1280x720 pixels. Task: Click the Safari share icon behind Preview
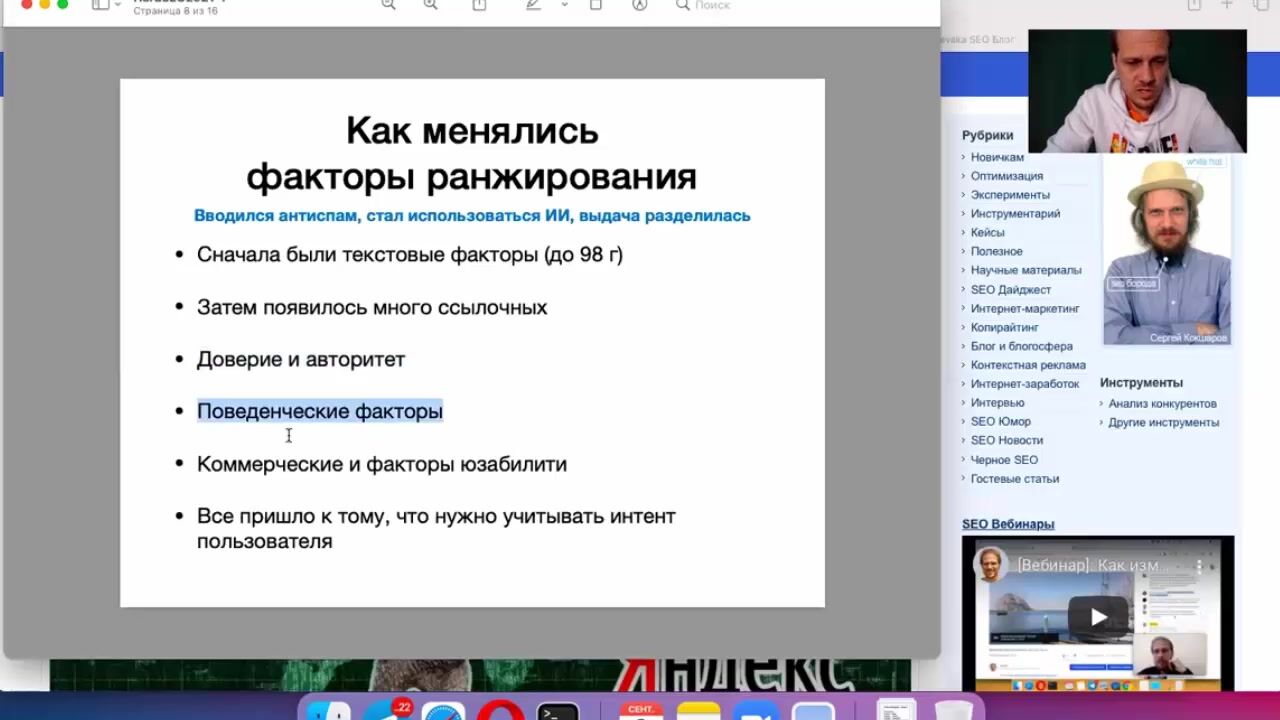(x=1194, y=5)
